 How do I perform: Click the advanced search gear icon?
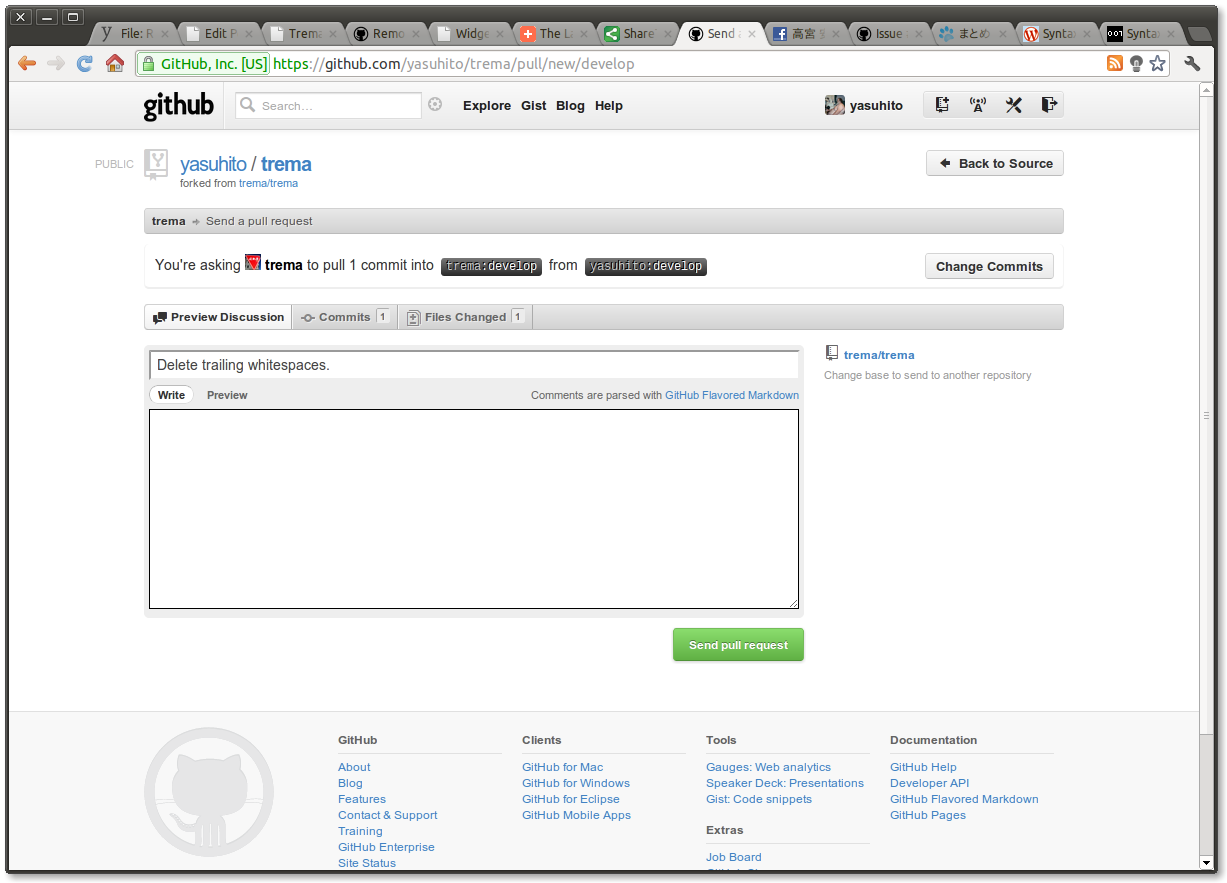[435, 104]
